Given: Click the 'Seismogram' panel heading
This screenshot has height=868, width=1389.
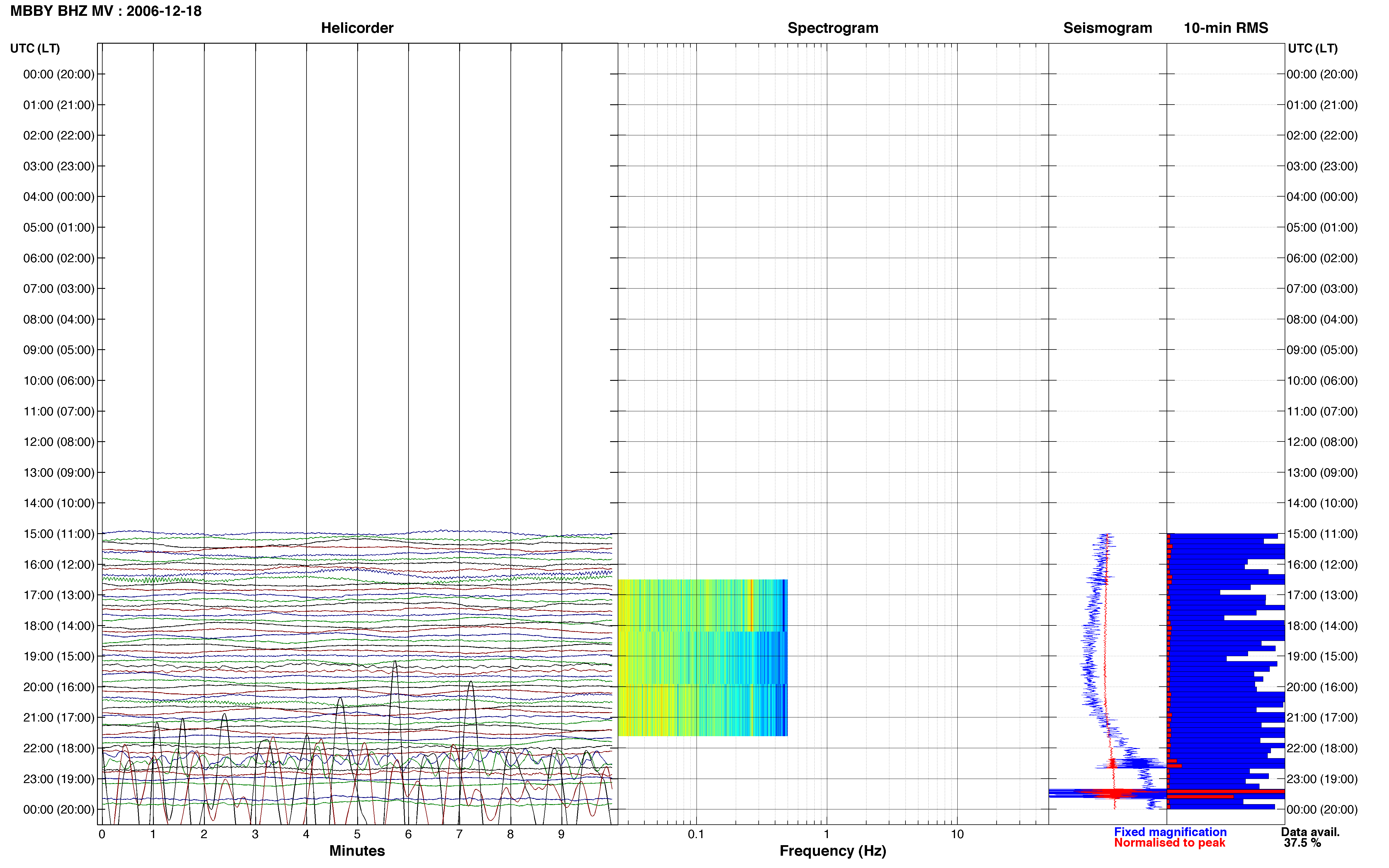Looking at the screenshot, I should coord(1108,28).
